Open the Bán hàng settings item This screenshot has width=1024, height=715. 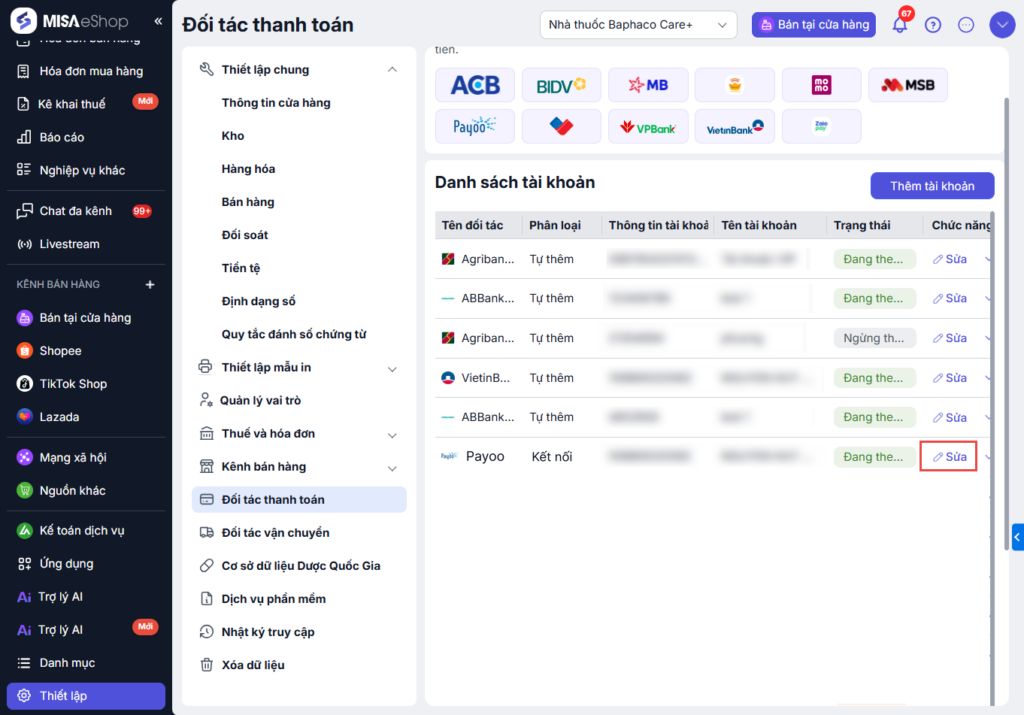click(x=248, y=202)
